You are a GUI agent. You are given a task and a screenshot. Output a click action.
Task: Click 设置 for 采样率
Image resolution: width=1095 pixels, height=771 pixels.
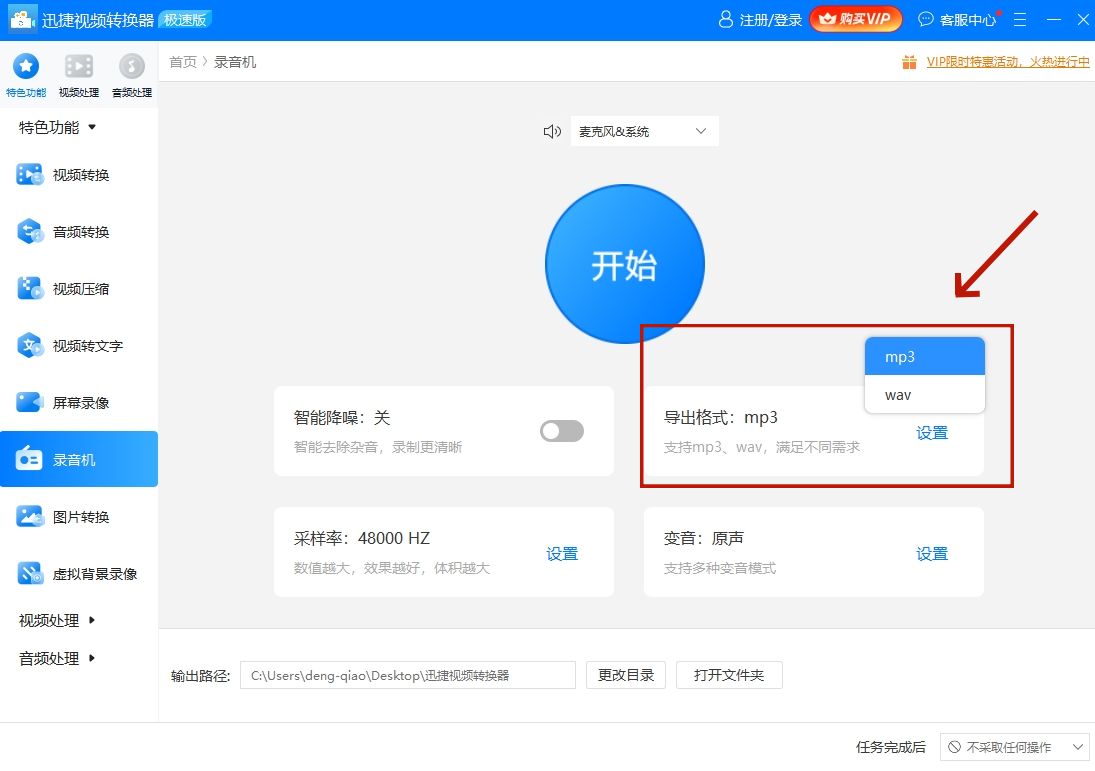(x=562, y=554)
